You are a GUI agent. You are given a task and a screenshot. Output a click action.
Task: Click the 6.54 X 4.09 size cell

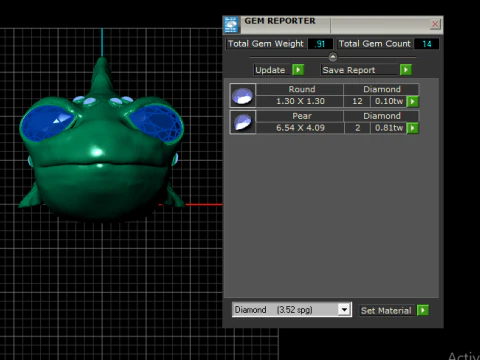tap(300, 128)
